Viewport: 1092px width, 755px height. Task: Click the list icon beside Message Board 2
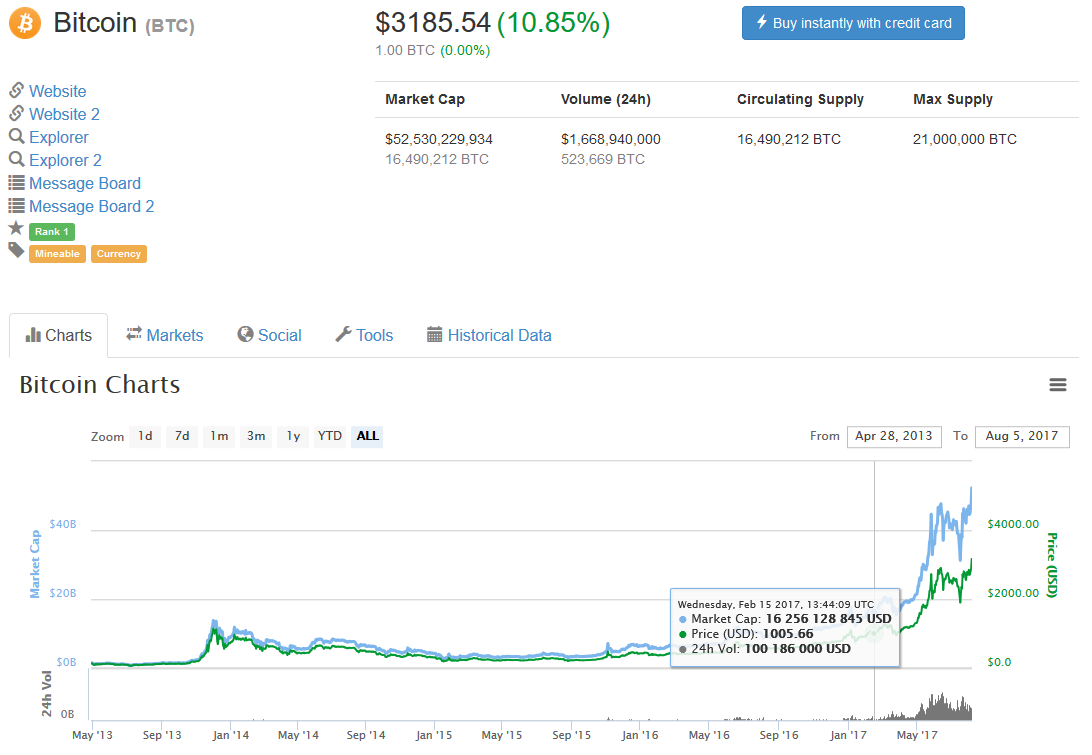[17, 206]
